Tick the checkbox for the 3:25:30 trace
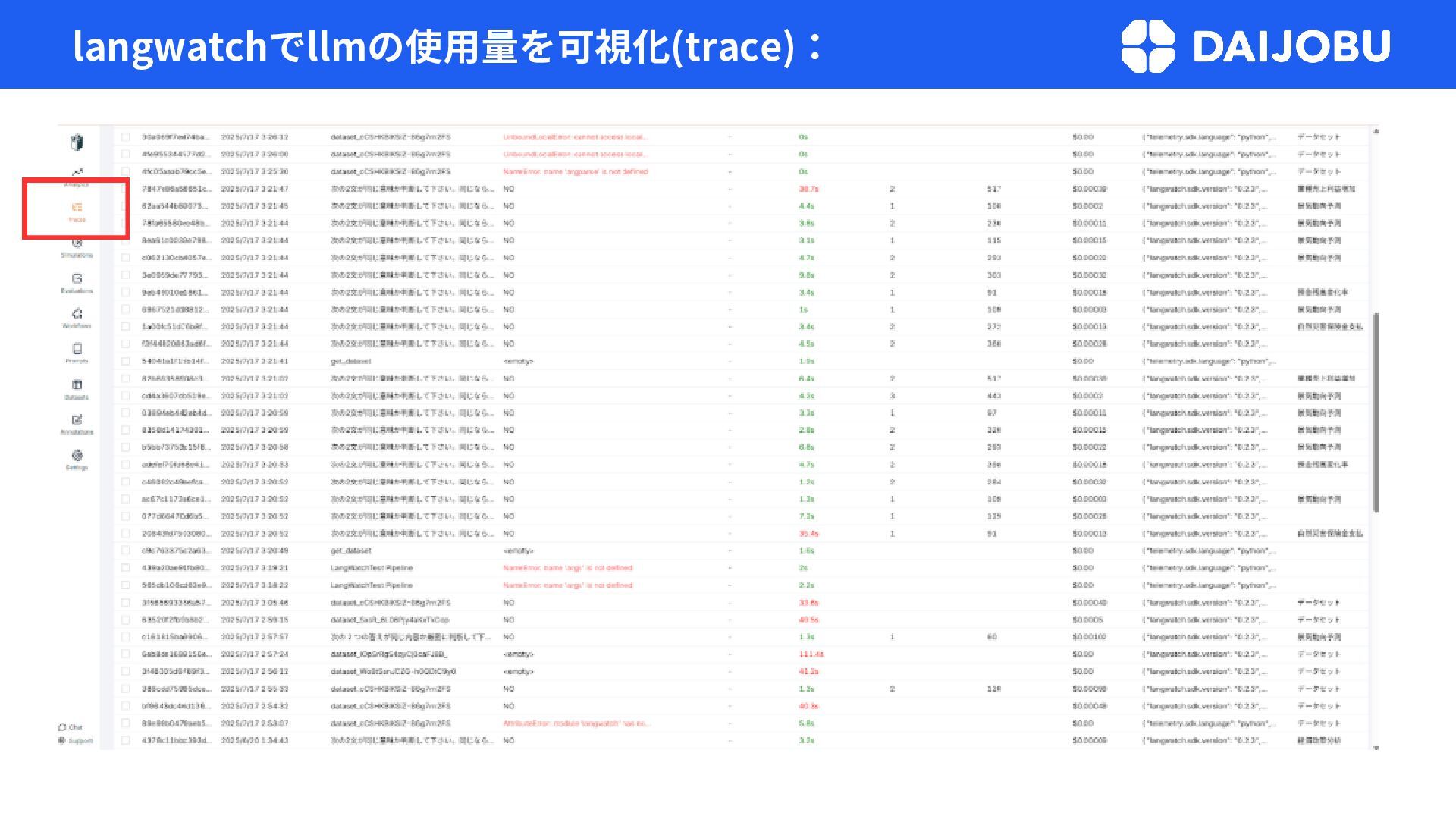This screenshot has width=1456, height=819. click(x=126, y=171)
